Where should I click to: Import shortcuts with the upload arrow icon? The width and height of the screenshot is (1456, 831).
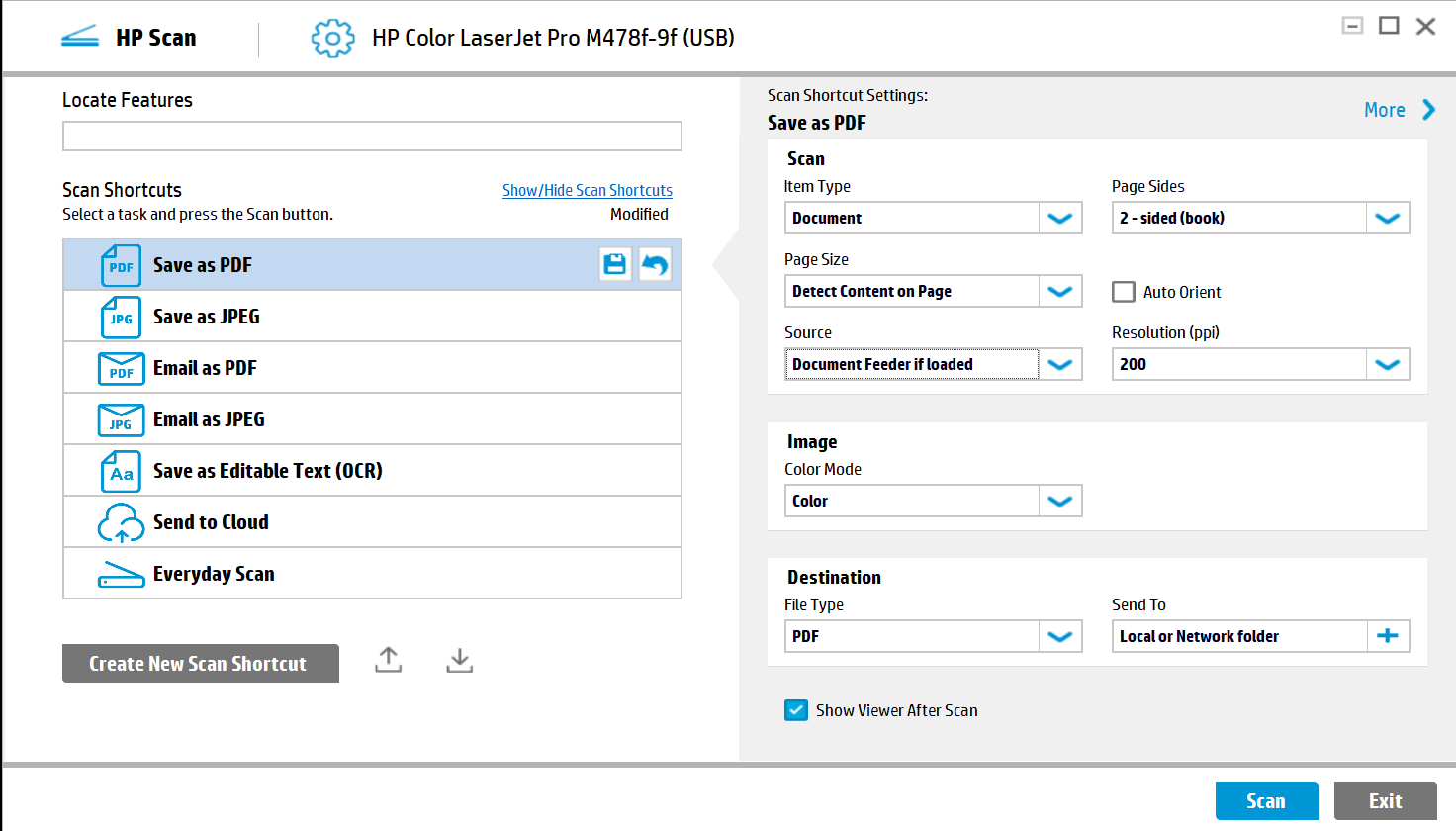[387, 659]
